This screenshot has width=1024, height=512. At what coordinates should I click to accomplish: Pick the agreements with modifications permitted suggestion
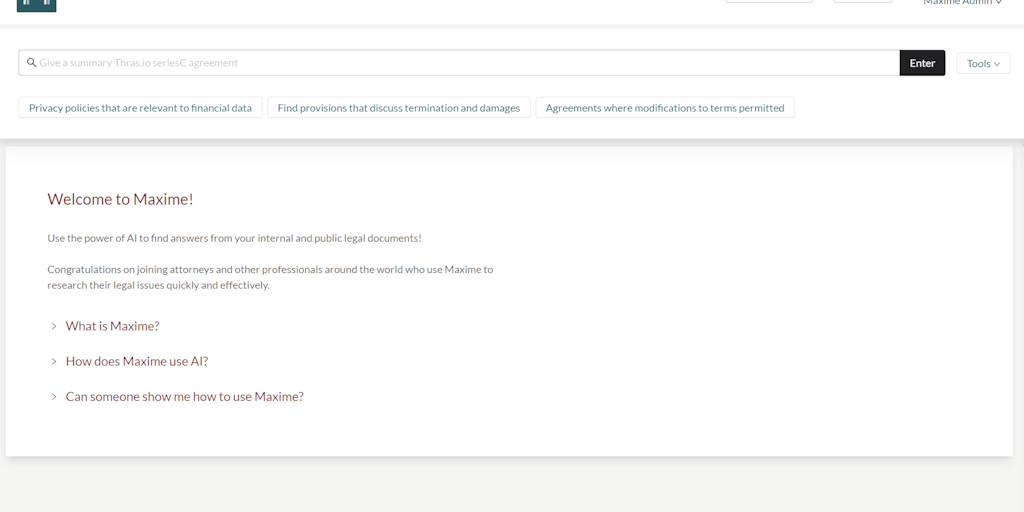tap(665, 108)
